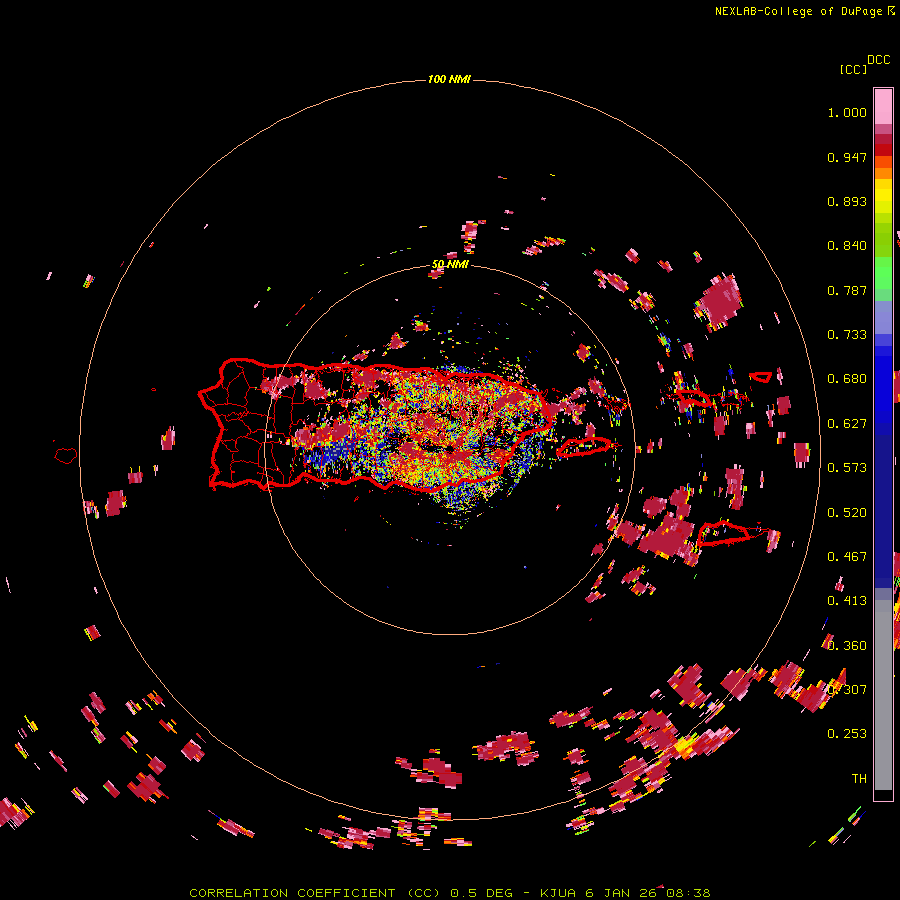900x900 pixels.
Task: Click the 0.413 scale value
Action: pyautogui.click(x=847, y=601)
